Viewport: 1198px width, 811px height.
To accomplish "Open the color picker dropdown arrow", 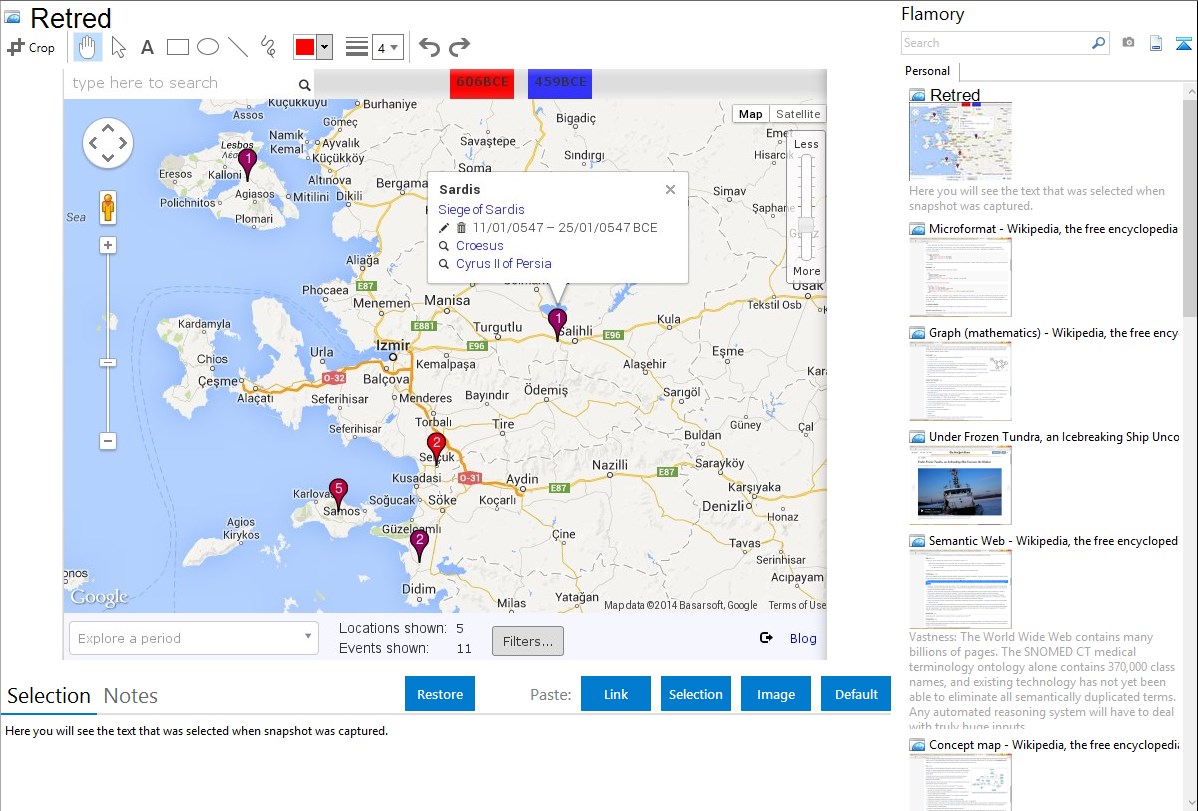I will [324, 47].
